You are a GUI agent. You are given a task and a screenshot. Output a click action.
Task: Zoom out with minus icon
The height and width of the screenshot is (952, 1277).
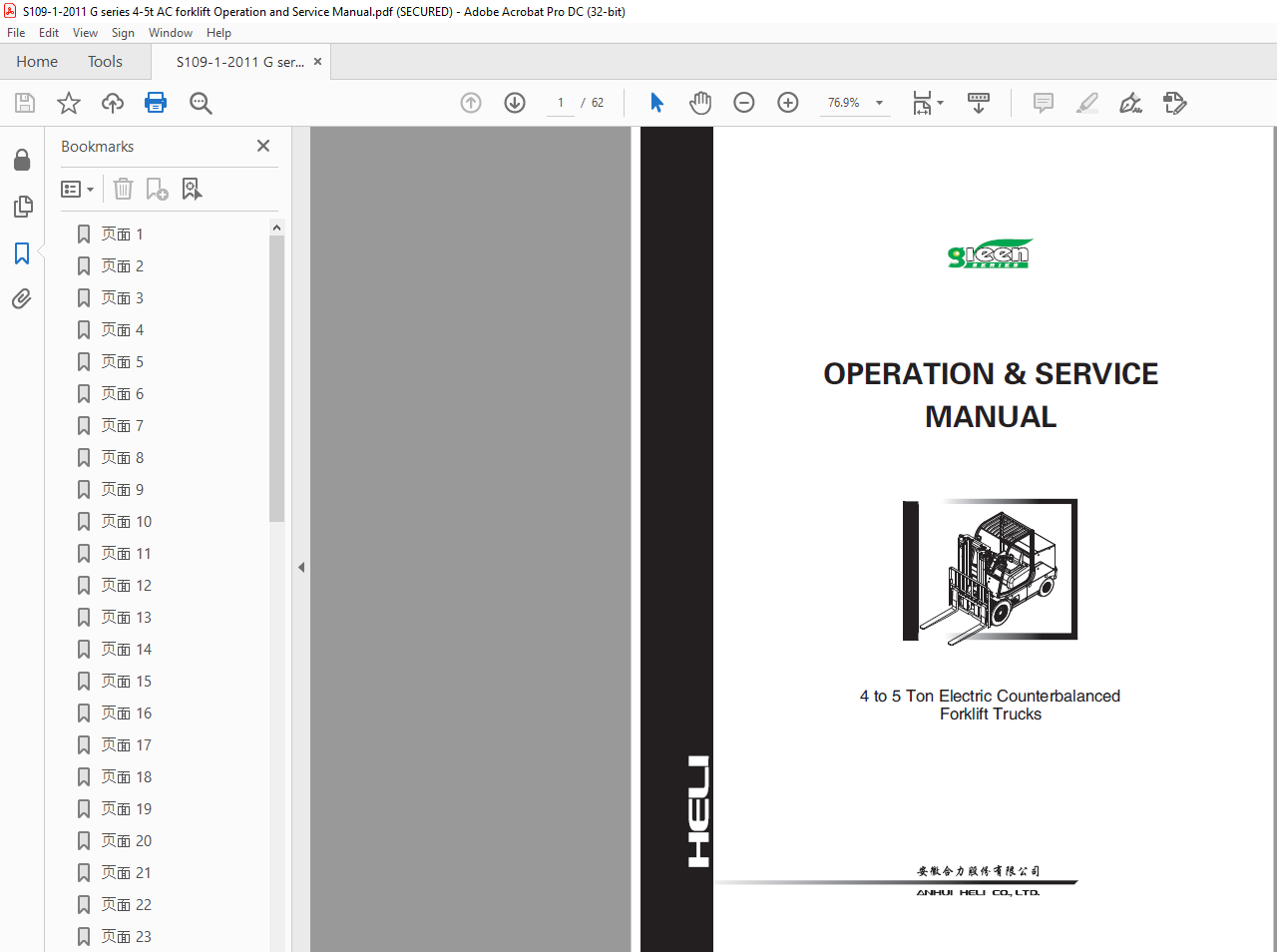(744, 103)
